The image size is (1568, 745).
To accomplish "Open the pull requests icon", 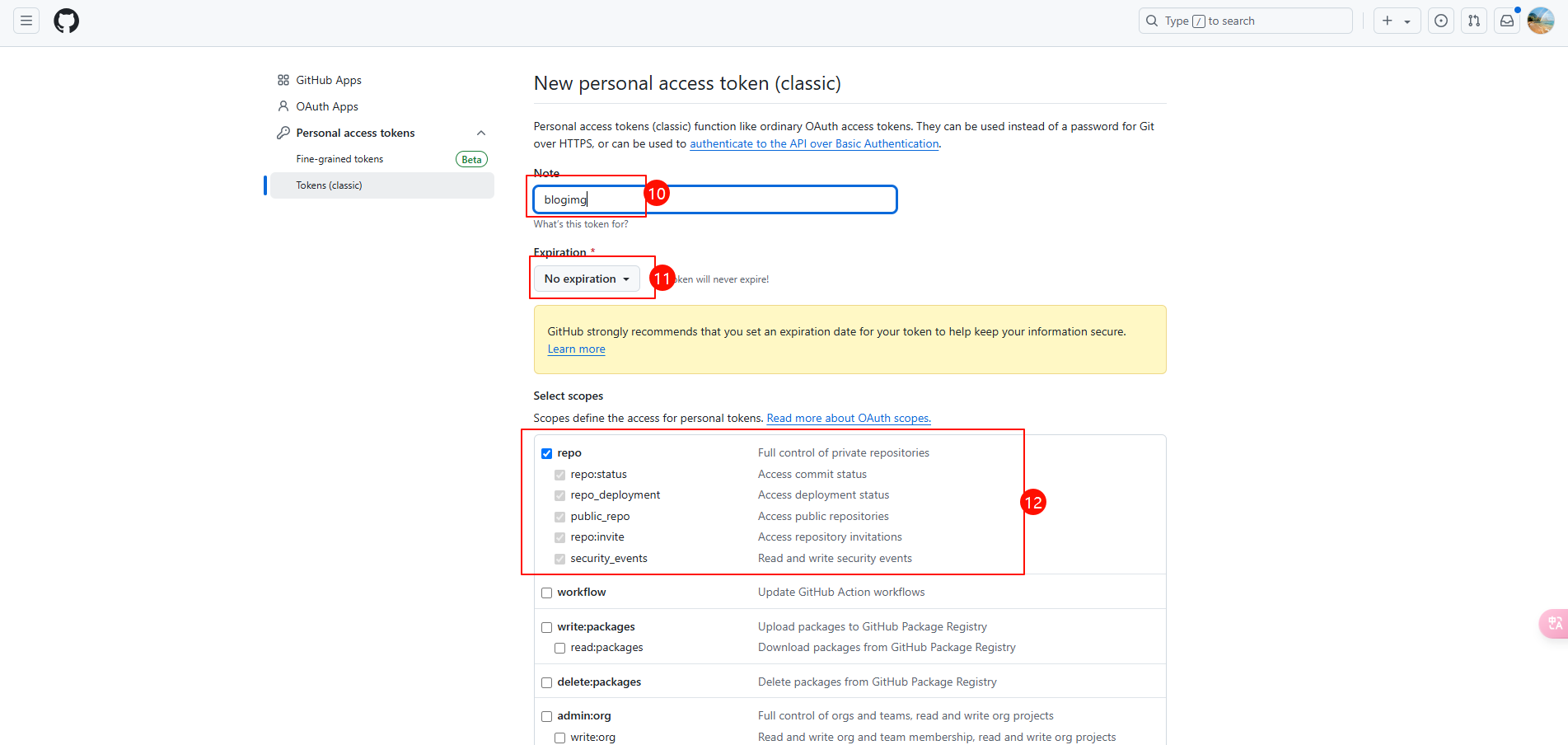I will (1474, 21).
